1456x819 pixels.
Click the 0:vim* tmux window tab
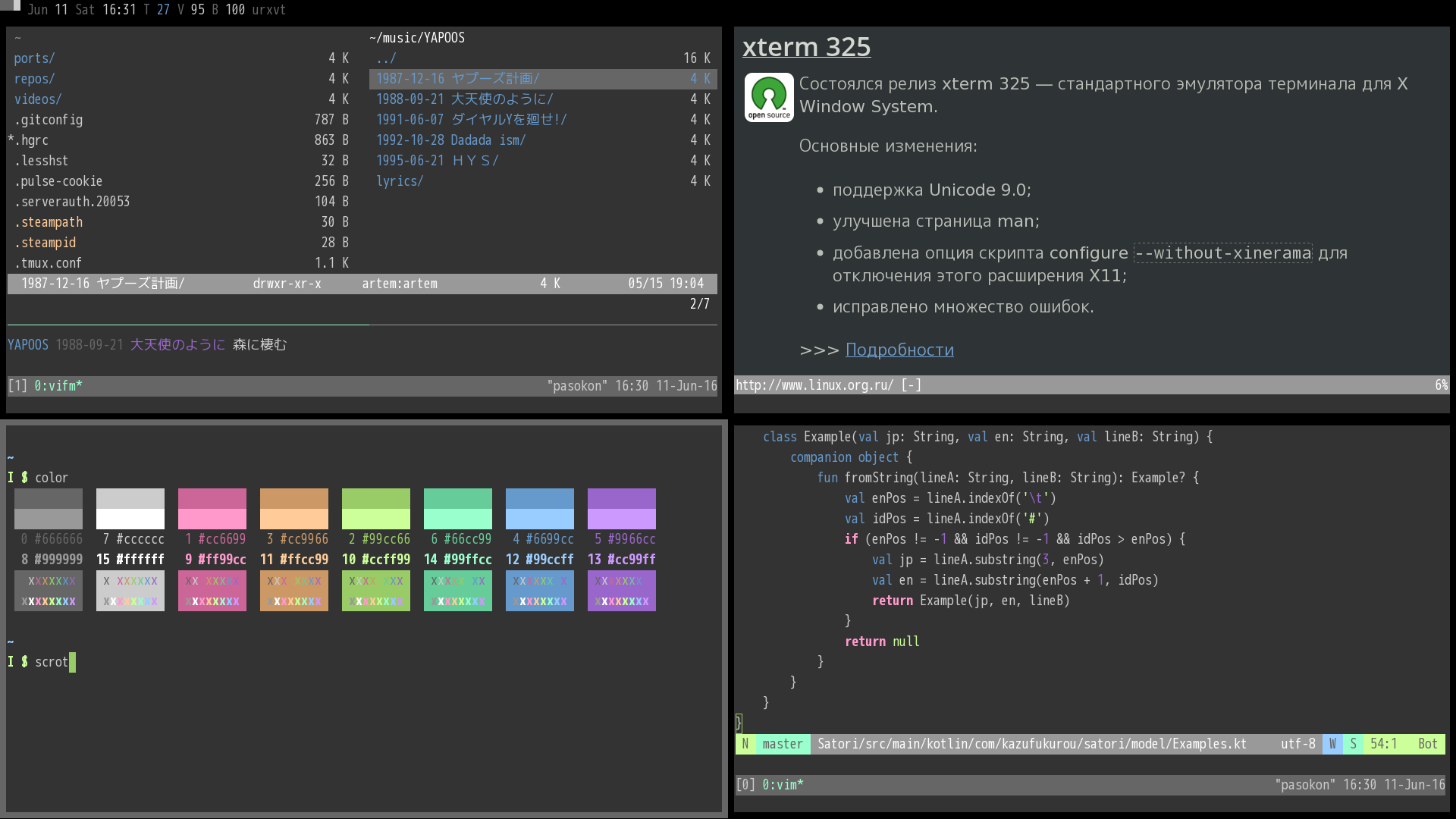click(783, 785)
